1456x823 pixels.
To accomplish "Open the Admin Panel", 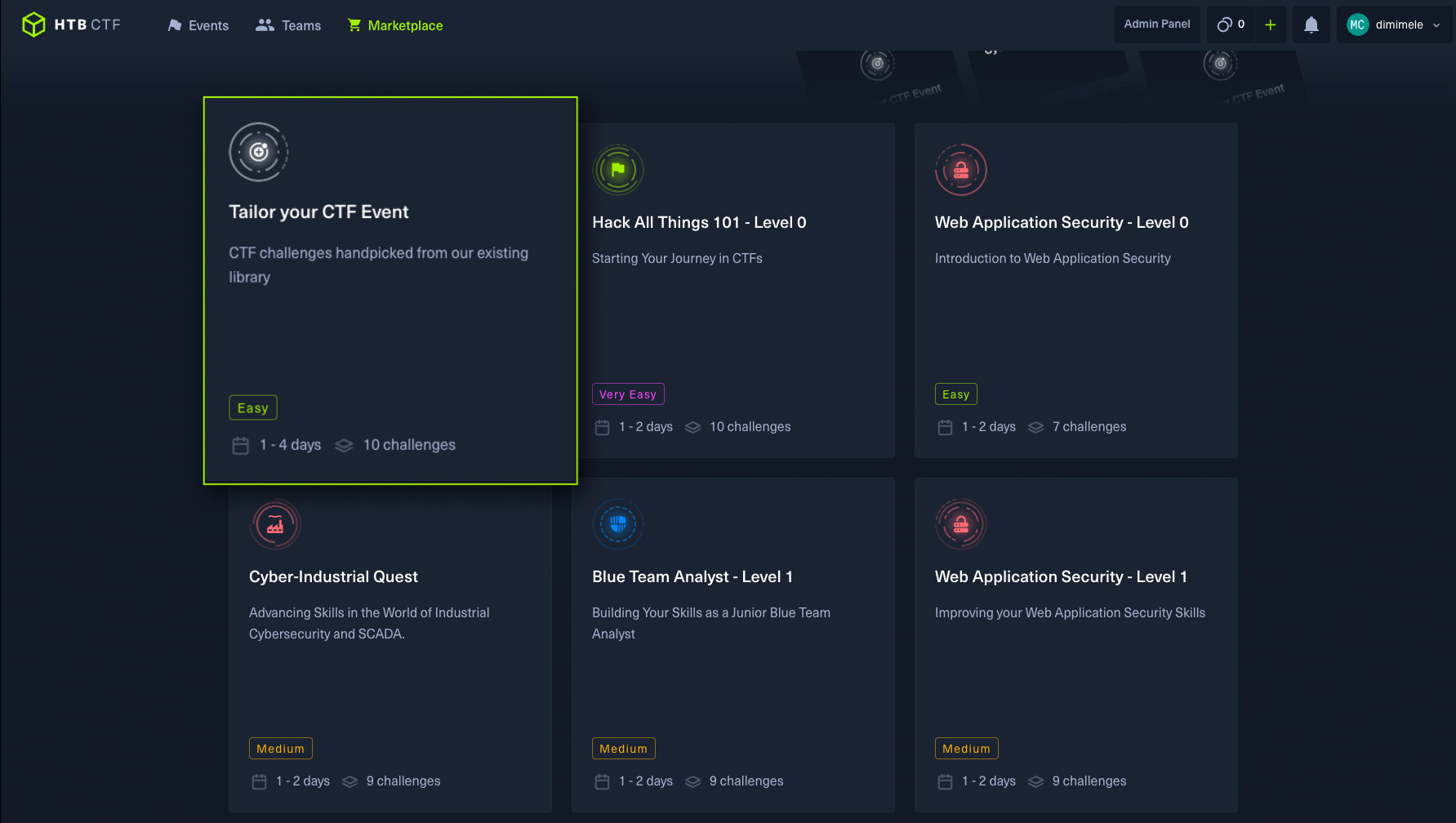I will coord(1157,24).
